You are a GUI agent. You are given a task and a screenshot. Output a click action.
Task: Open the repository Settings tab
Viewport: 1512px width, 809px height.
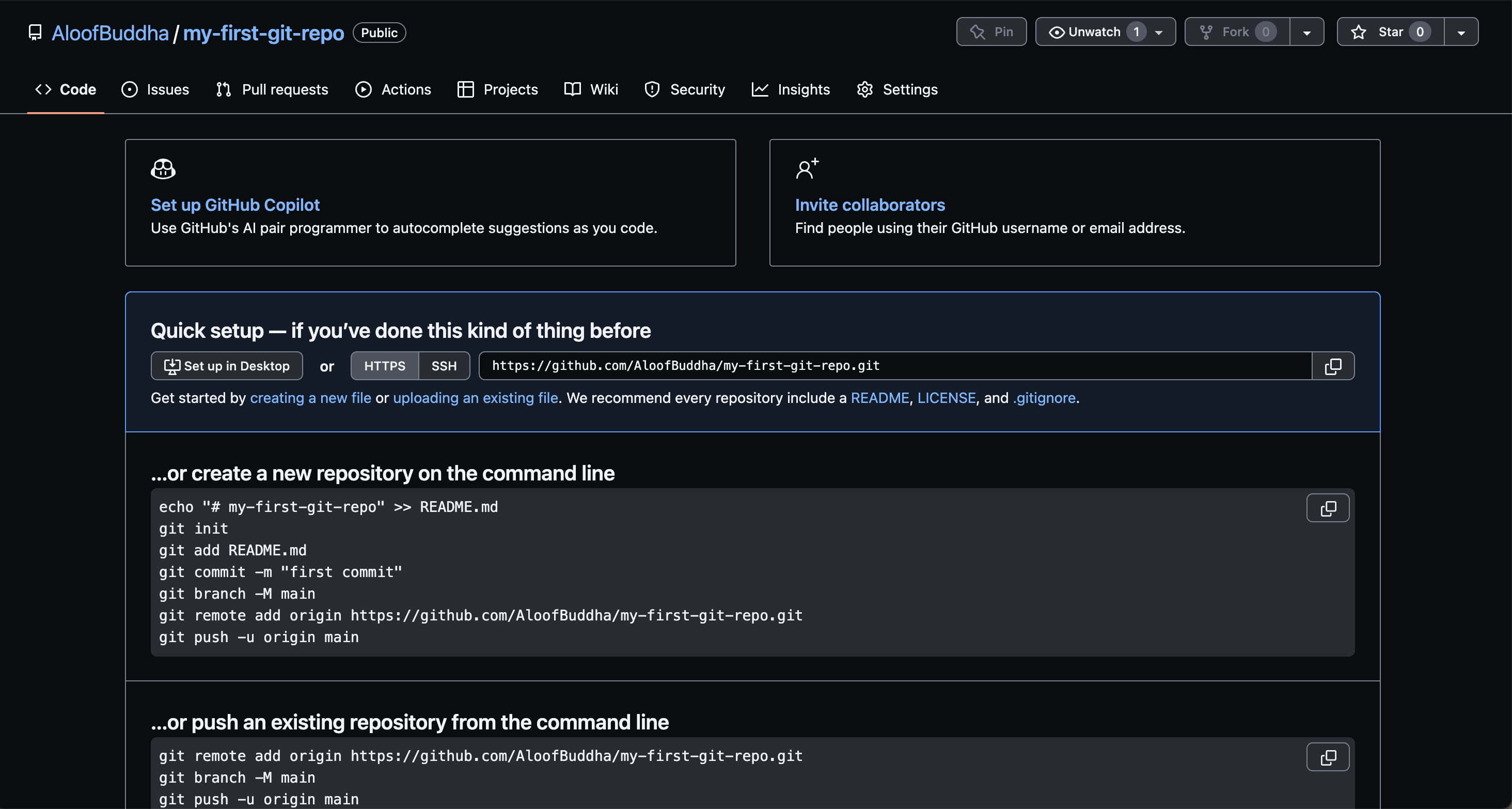[x=910, y=89]
